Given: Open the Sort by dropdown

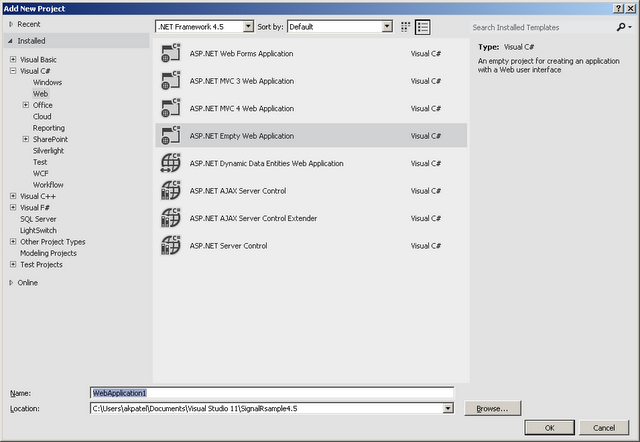Looking at the screenshot, I should pyautogui.click(x=387, y=27).
